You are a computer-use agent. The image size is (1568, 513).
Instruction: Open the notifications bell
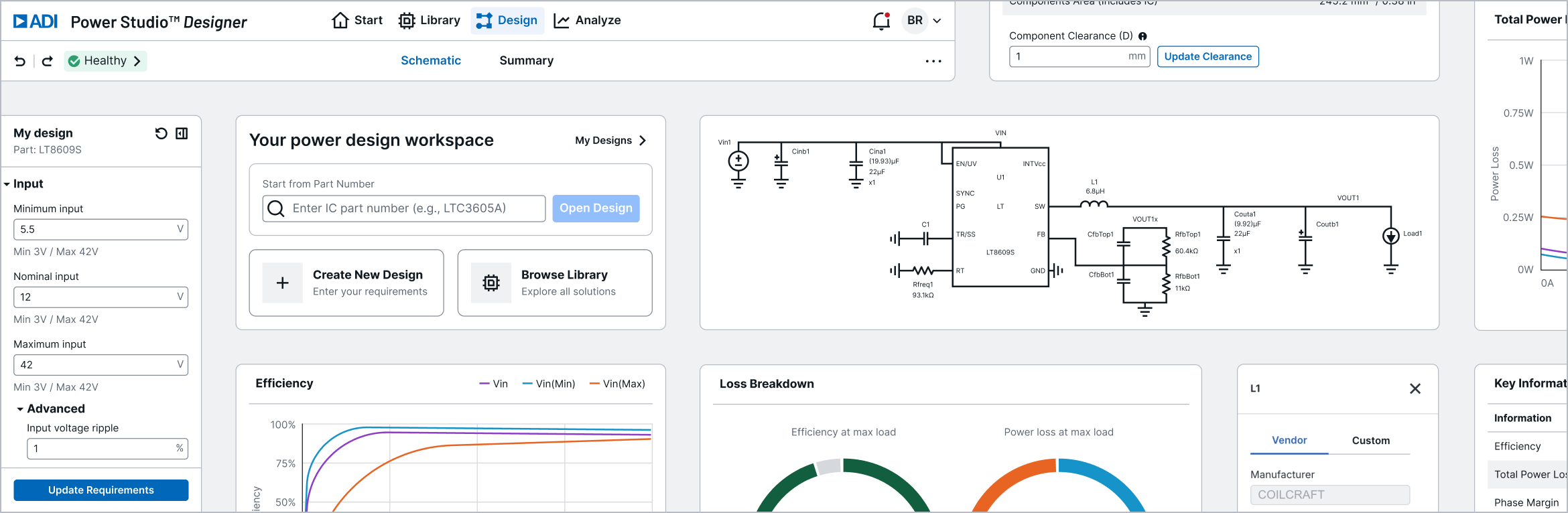[881, 21]
